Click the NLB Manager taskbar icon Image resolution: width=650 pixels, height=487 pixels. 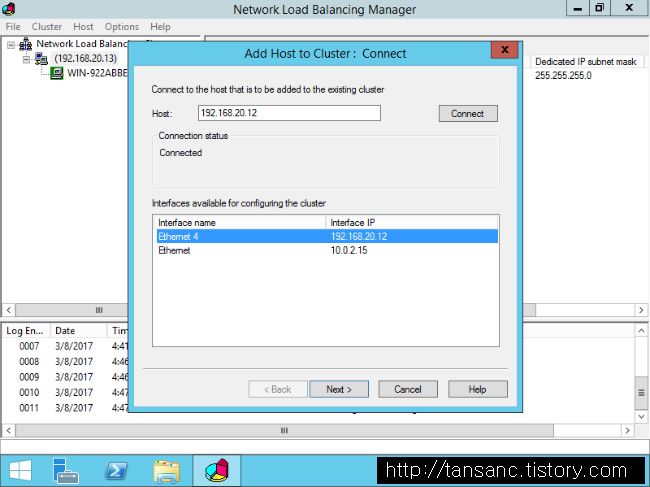pos(217,471)
